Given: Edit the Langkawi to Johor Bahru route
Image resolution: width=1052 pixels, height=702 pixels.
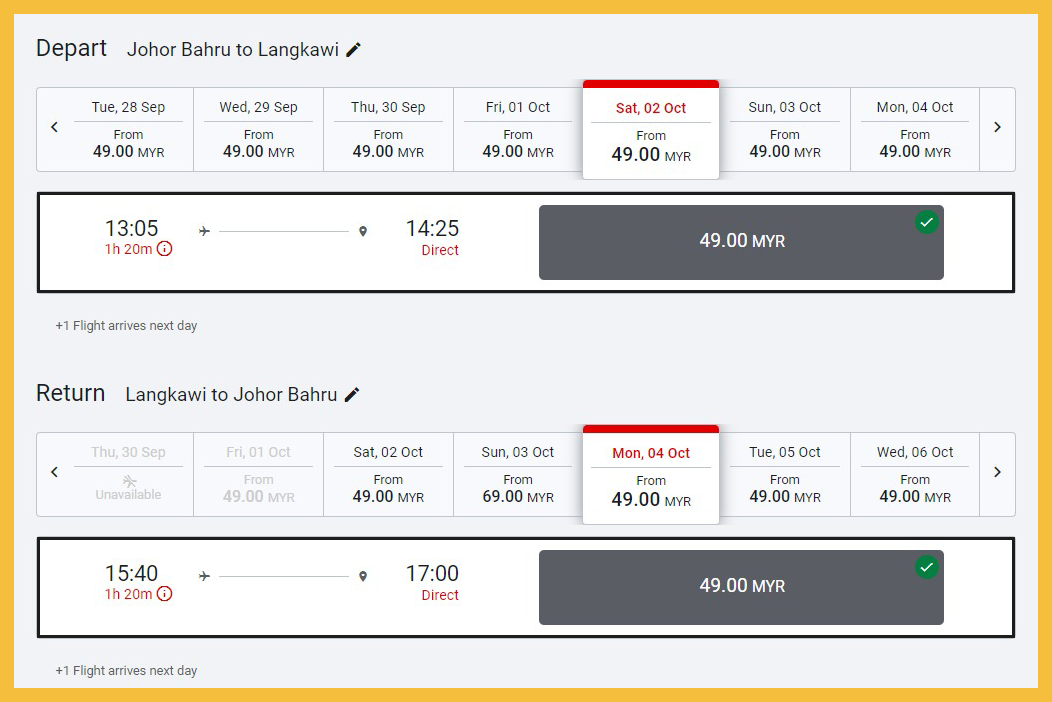Looking at the screenshot, I should pyautogui.click(x=352, y=395).
